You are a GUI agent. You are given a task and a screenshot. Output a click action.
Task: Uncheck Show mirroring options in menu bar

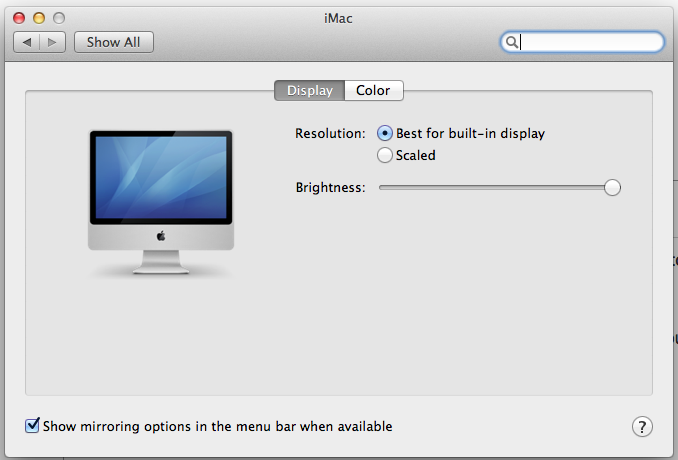[x=32, y=426]
